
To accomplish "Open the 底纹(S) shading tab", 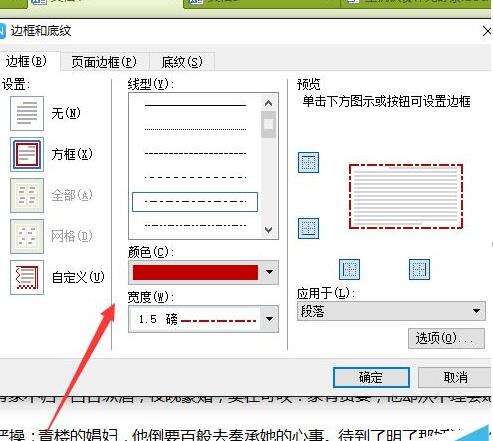I will tap(182, 62).
